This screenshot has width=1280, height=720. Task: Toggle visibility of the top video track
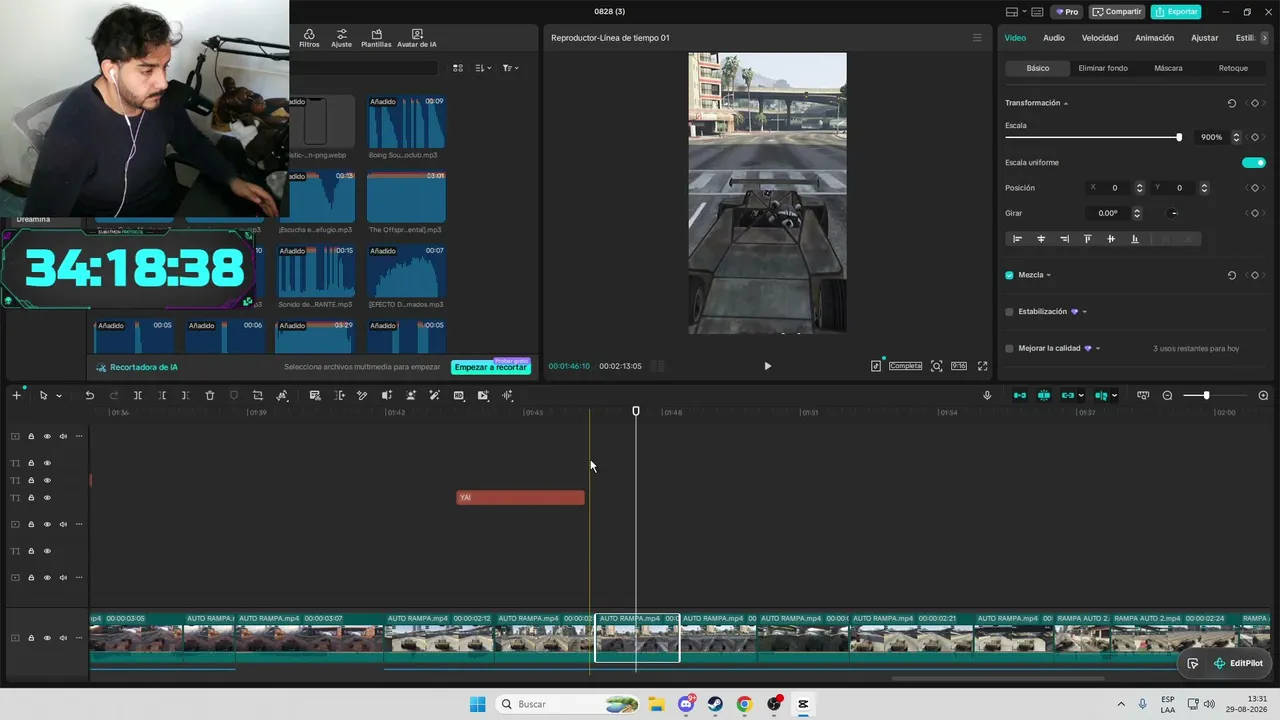(47, 436)
